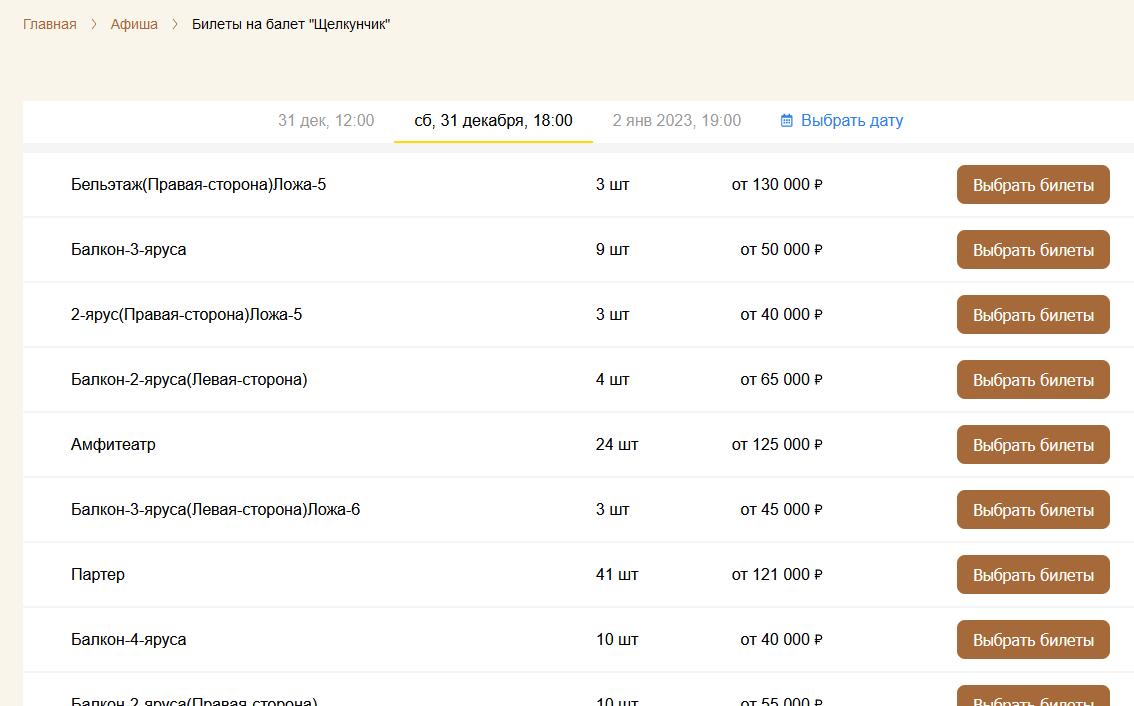Click the Бельэтаж(Правая-сторона)Ложа-5 row name
The height and width of the screenshot is (706, 1134).
(198, 184)
